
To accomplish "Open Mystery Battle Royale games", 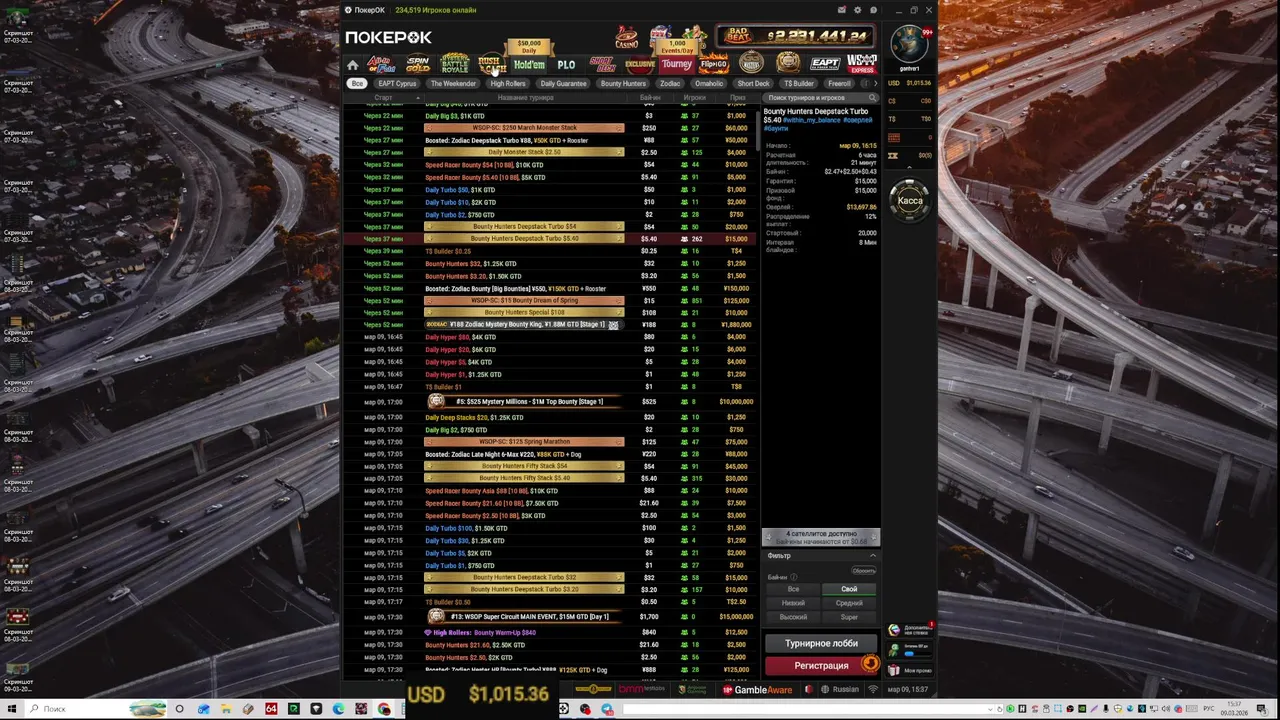I will point(454,64).
